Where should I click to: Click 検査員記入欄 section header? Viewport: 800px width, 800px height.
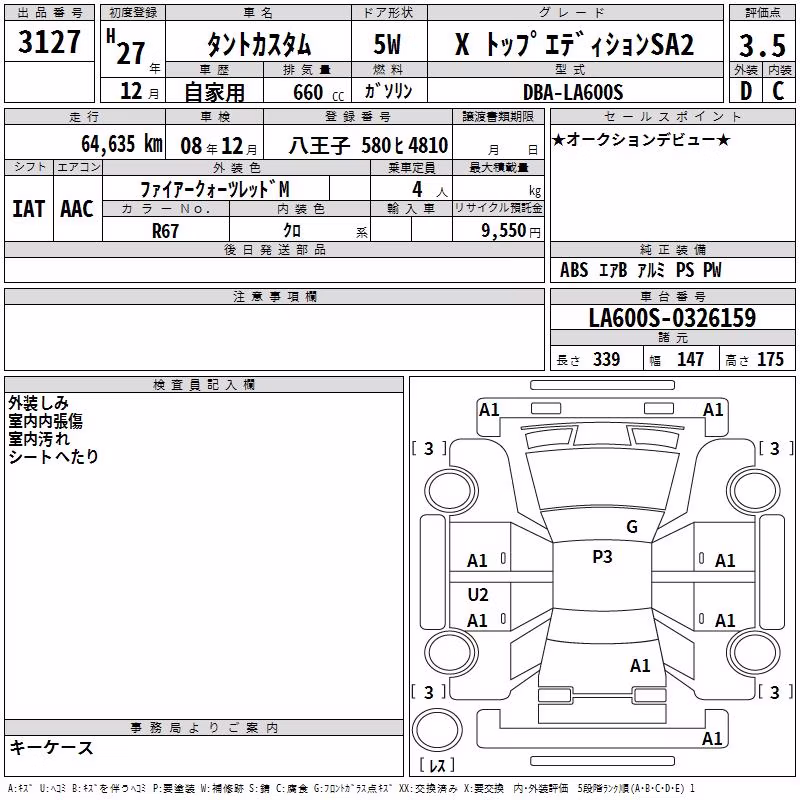(204, 385)
